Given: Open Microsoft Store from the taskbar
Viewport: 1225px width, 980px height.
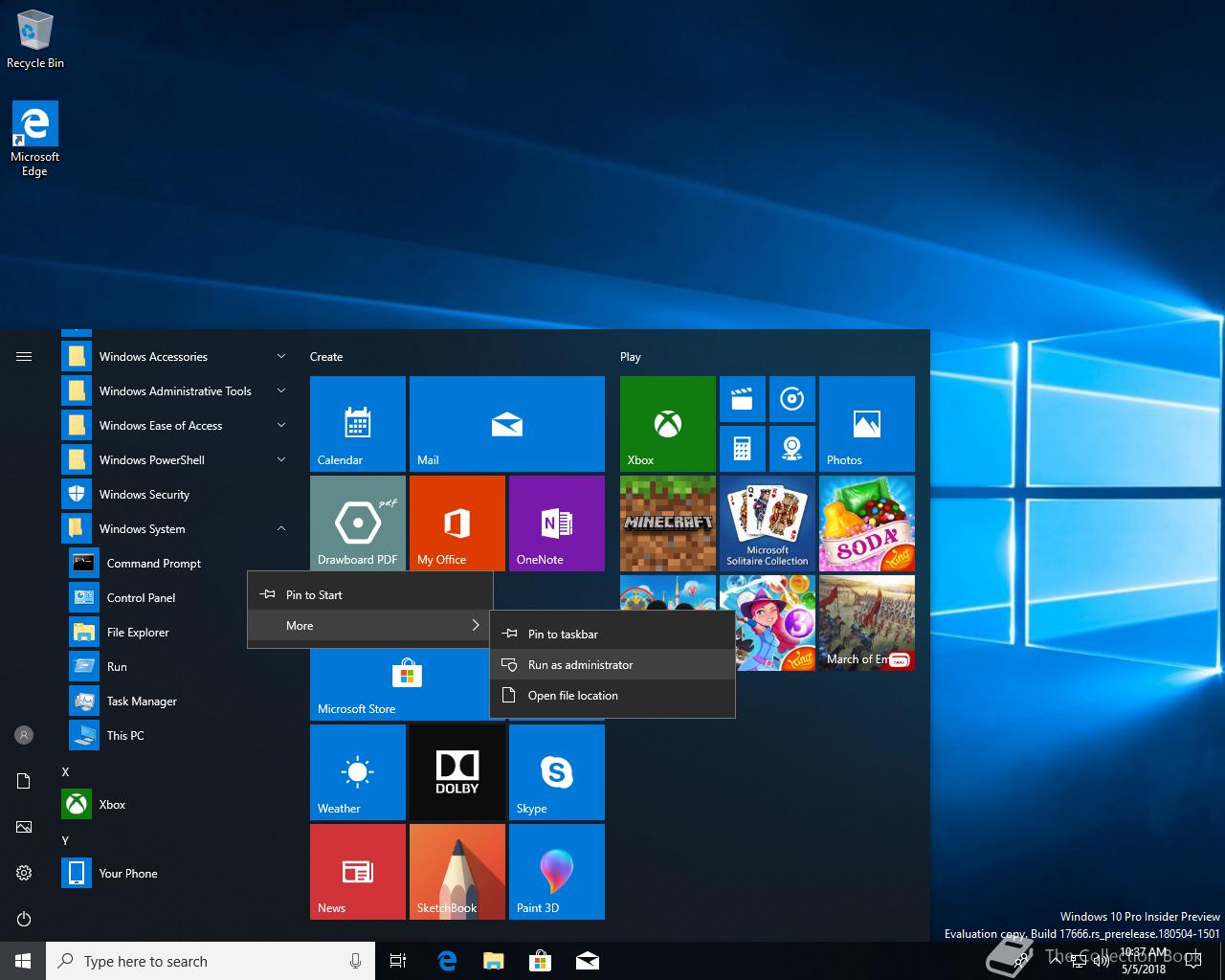Looking at the screenshot, I should [541, 961].
